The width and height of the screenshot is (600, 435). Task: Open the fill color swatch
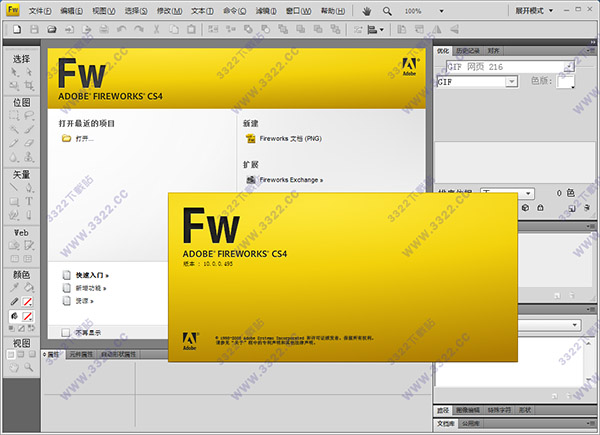tap(28, 316)
